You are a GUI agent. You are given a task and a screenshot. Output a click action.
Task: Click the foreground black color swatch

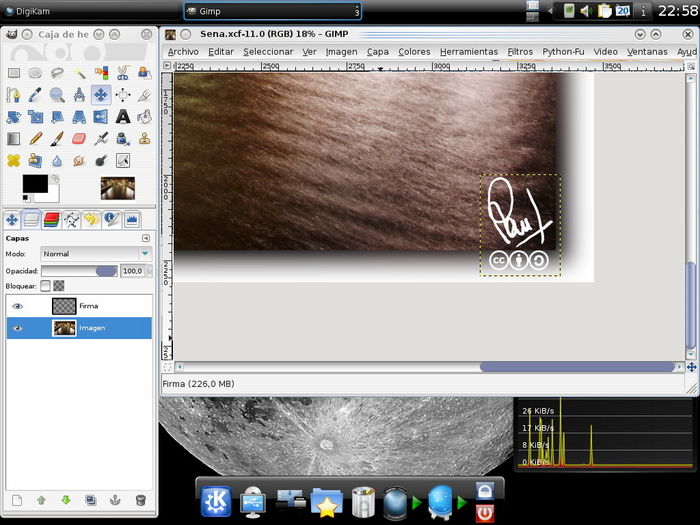[35, 183]
